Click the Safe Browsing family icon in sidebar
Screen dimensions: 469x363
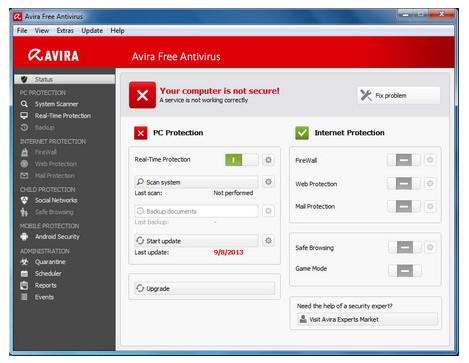(x=24, y=212)
